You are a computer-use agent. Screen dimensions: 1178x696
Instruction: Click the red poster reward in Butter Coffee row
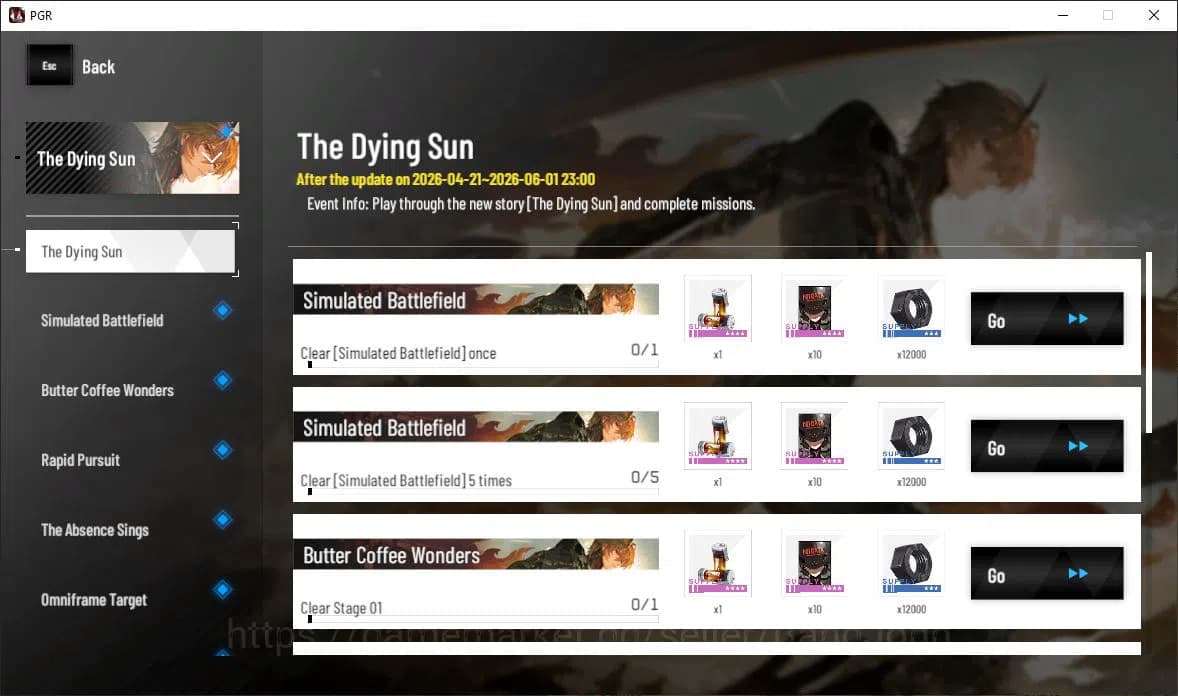tap(814, 563)
